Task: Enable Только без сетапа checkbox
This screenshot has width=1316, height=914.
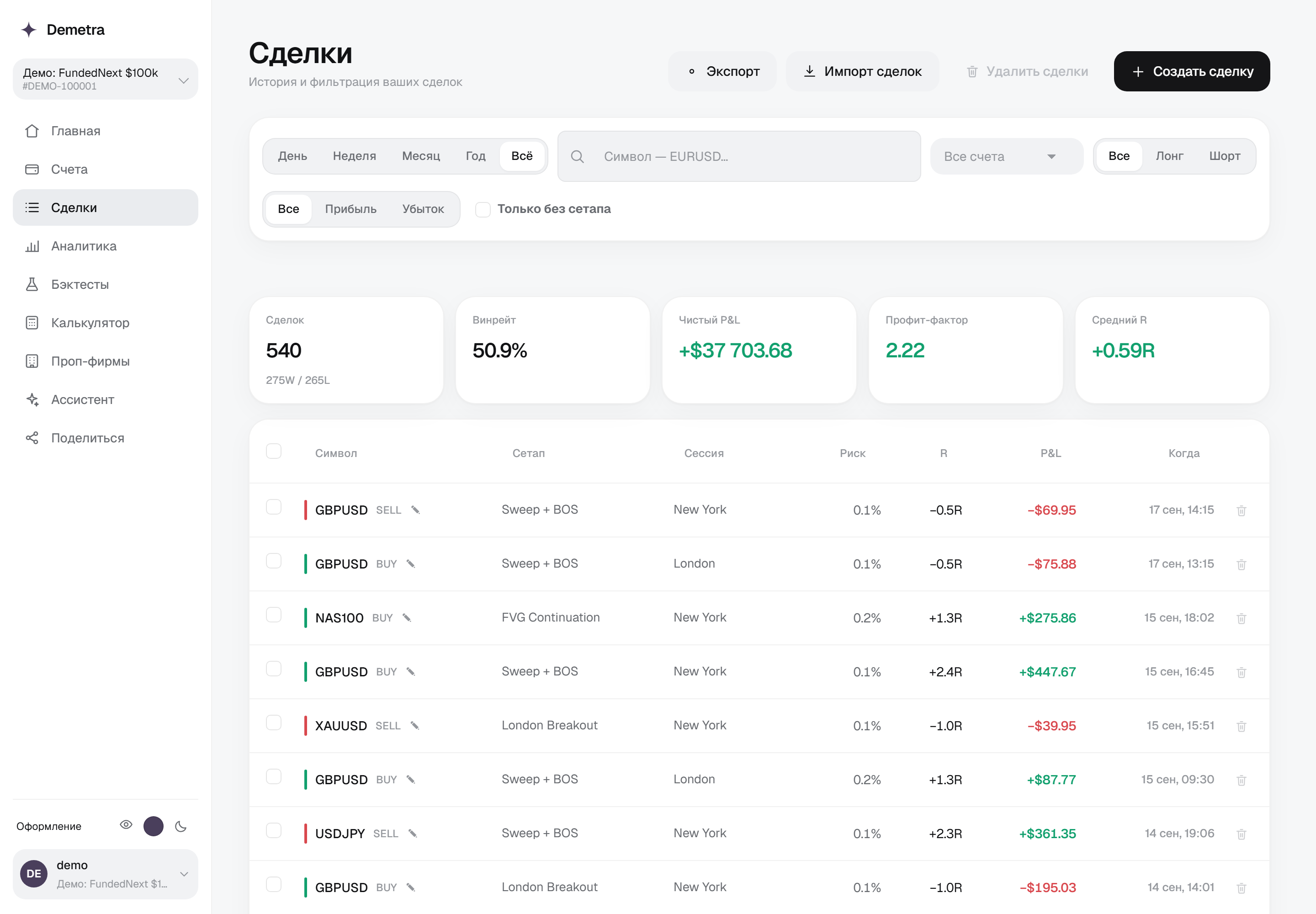Action: (x=483, y=210)
